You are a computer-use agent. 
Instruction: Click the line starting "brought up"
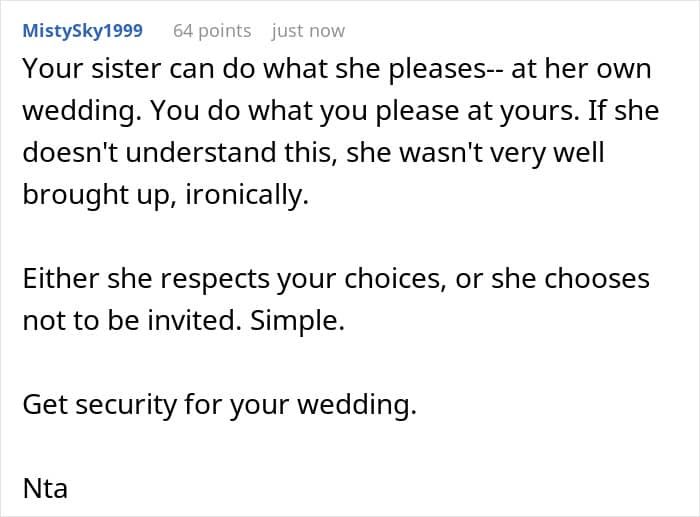166,195
